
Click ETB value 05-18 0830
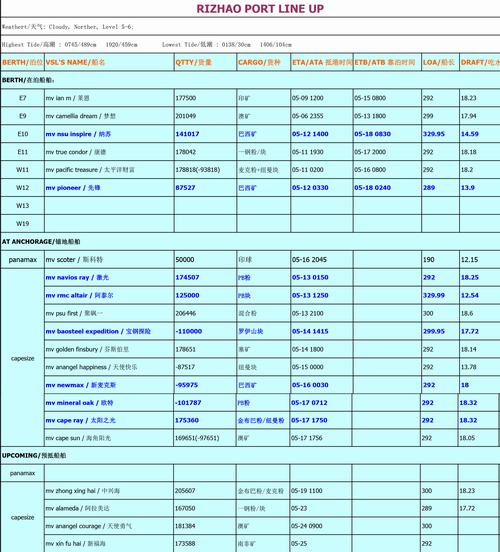373,134
